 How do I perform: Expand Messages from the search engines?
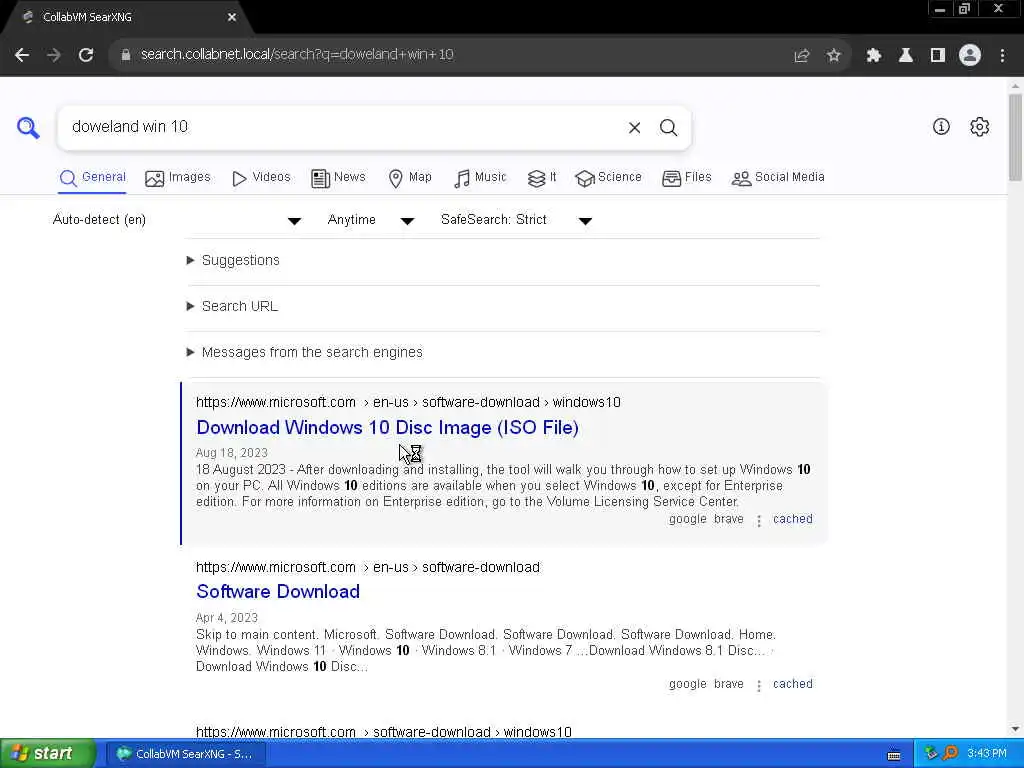point(305,353)
